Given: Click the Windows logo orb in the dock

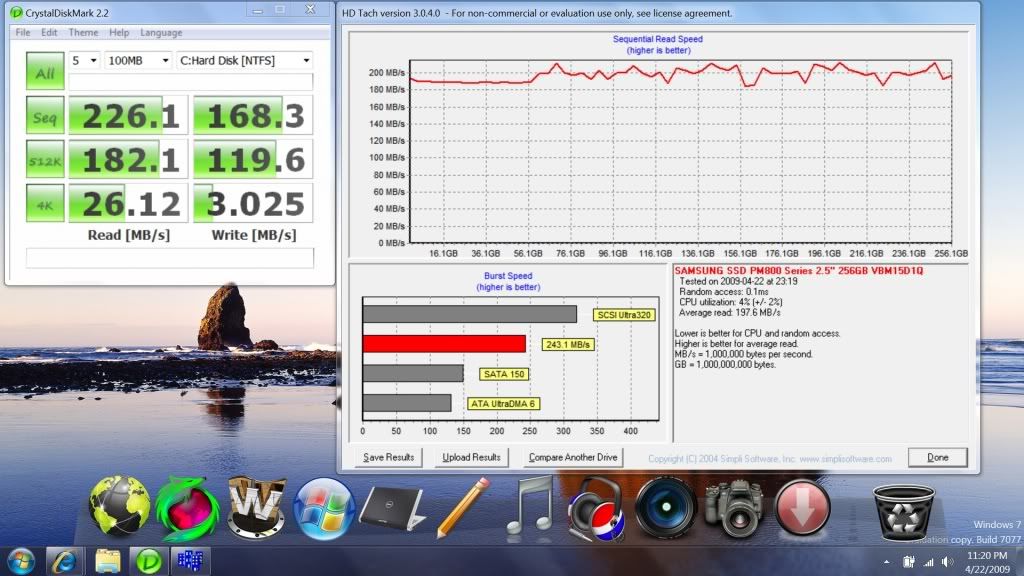Looking at the screenshot, I should (x=324, y=508).
